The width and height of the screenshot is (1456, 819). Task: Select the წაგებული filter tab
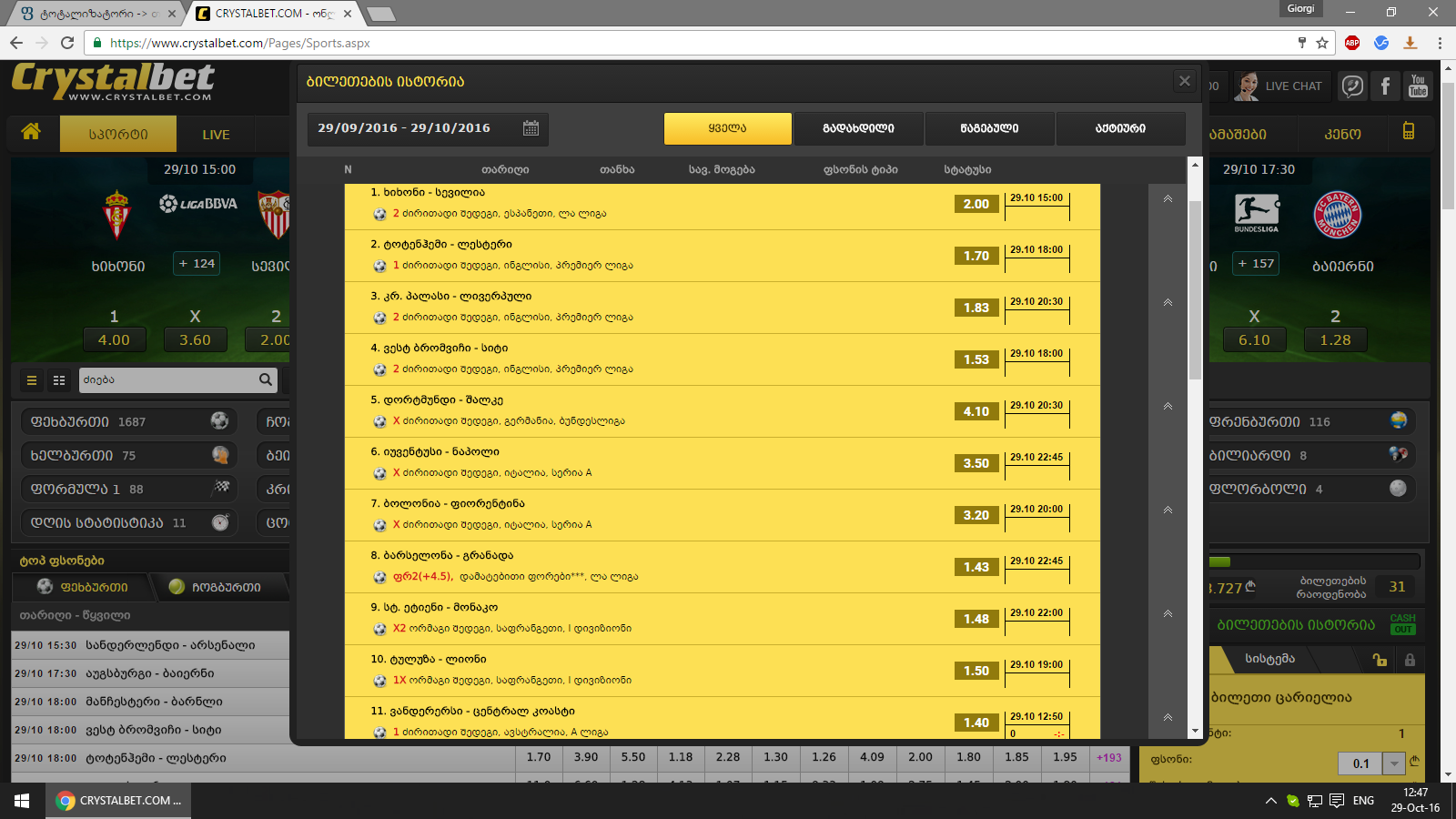[990, 128]
